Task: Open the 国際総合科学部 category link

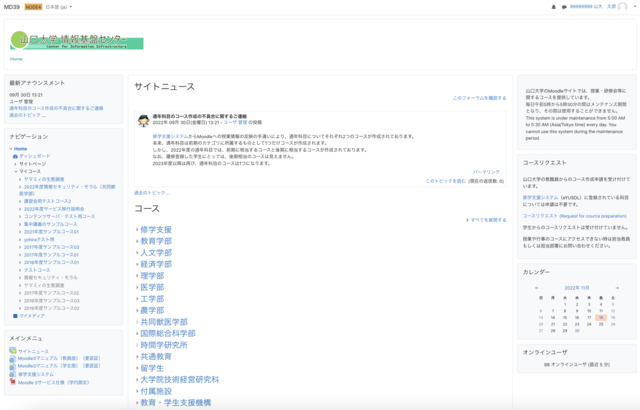Action: pyautogui.click(x=168, y=333)
